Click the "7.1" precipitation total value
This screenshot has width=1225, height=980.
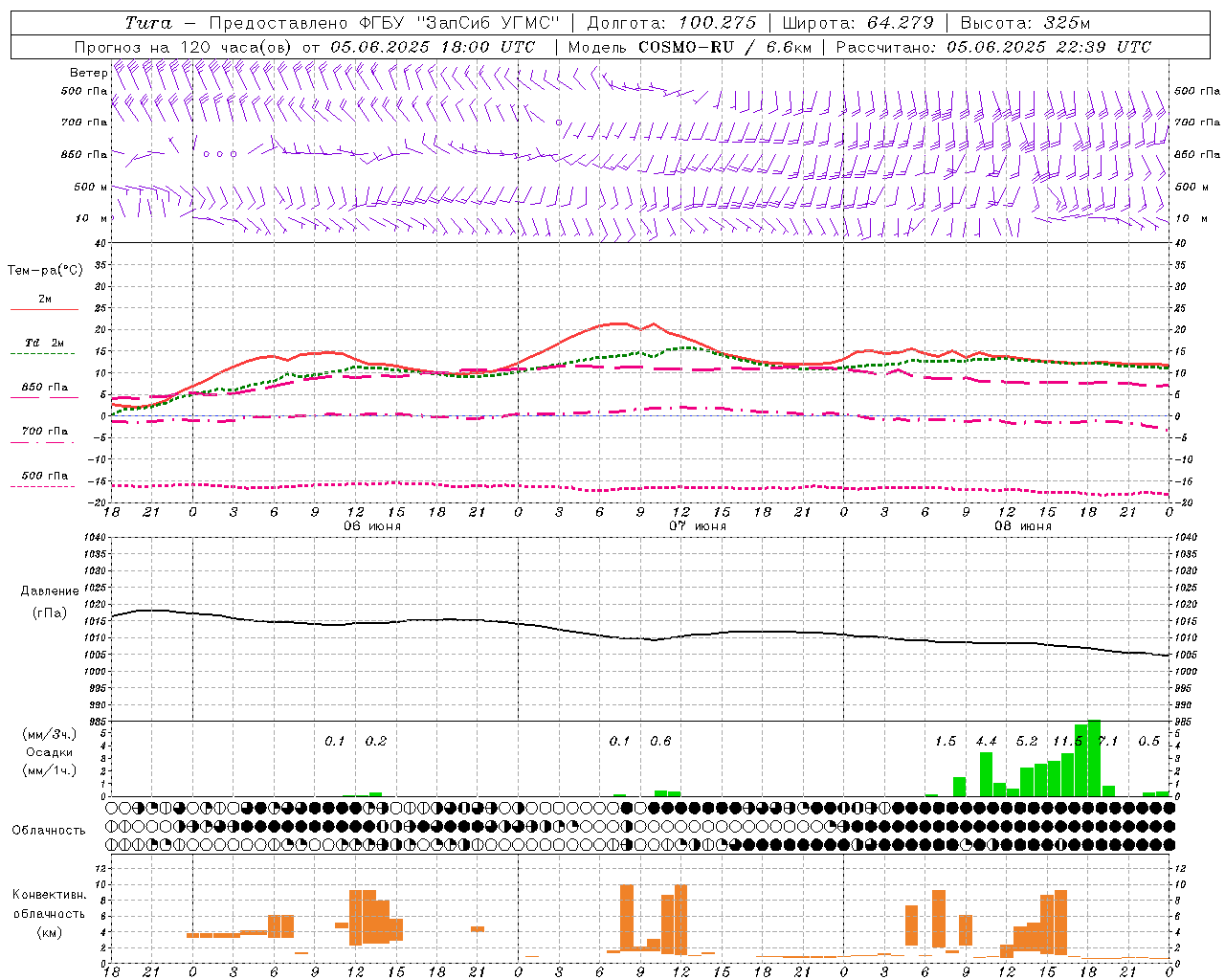(x=1108, y=742)
